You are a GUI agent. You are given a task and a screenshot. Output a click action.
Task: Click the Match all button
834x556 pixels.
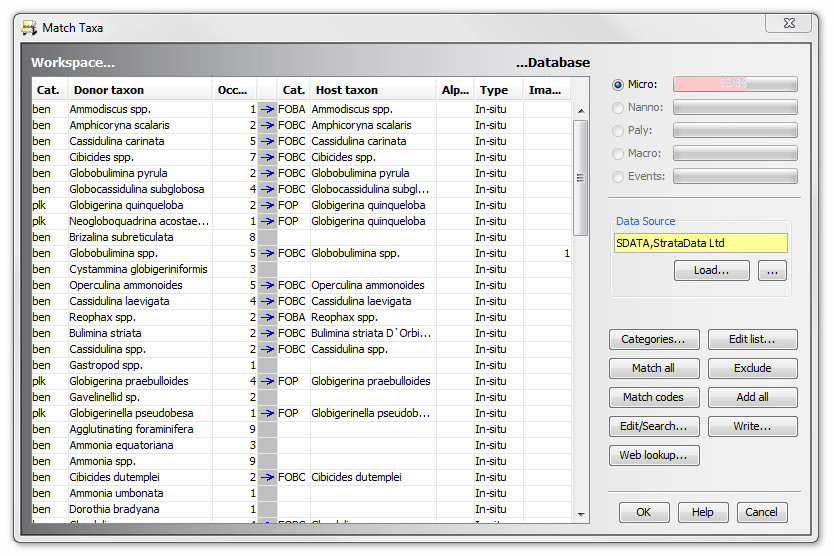[654, 368]
